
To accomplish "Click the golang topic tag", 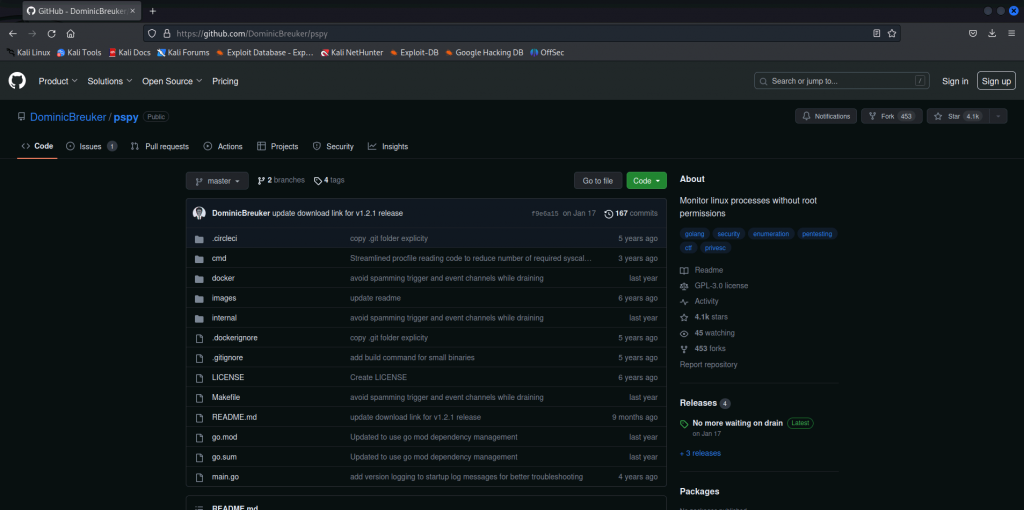I will 694,234.
